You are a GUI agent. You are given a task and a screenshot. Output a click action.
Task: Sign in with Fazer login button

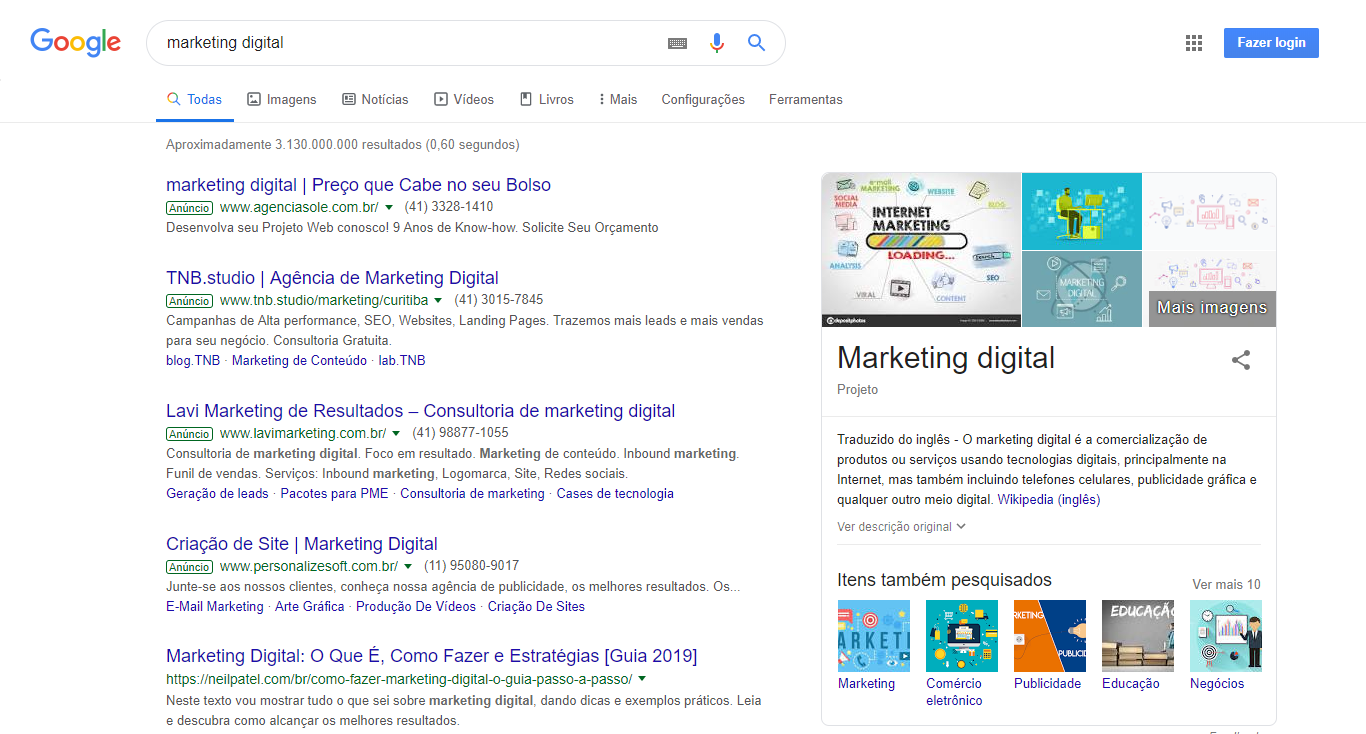click(x=1271, y=43)
